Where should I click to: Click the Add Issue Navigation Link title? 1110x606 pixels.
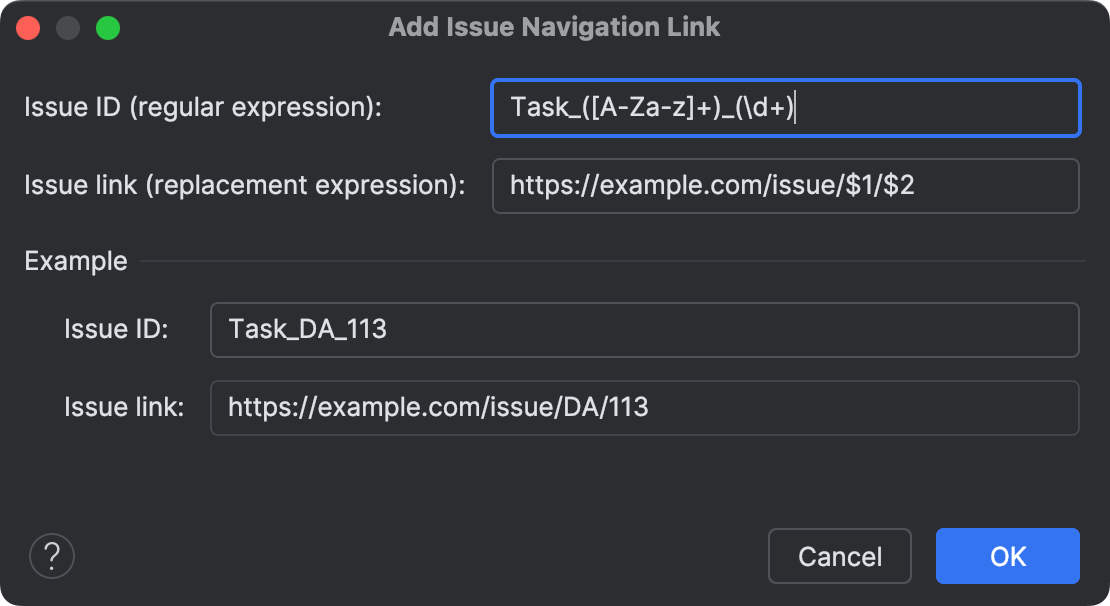[x=555, y=27]
